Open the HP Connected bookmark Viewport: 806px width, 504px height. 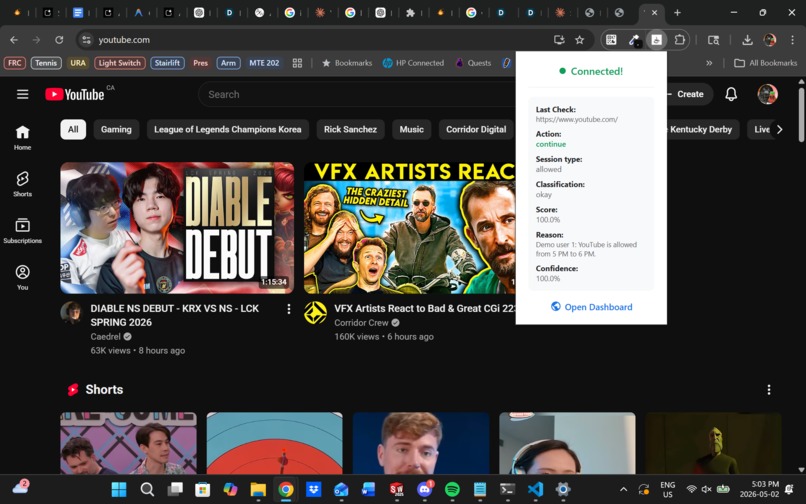coord(413,63)
